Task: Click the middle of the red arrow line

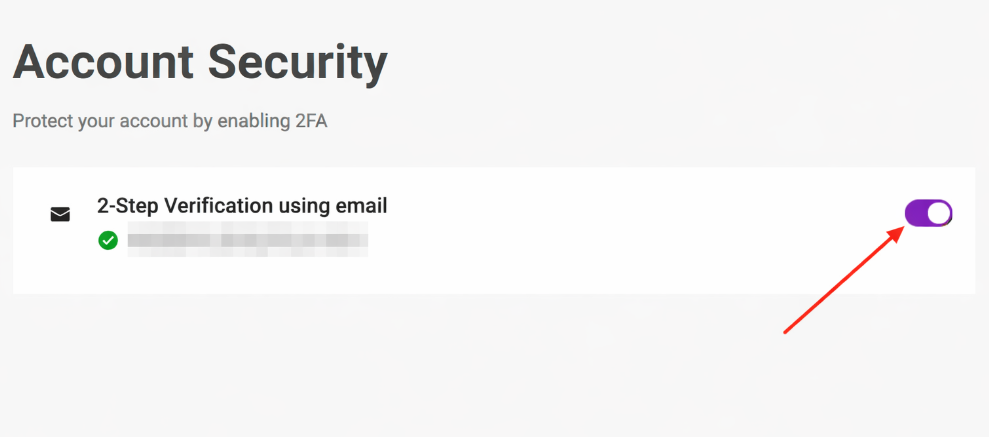Action: tap(842, 281)
